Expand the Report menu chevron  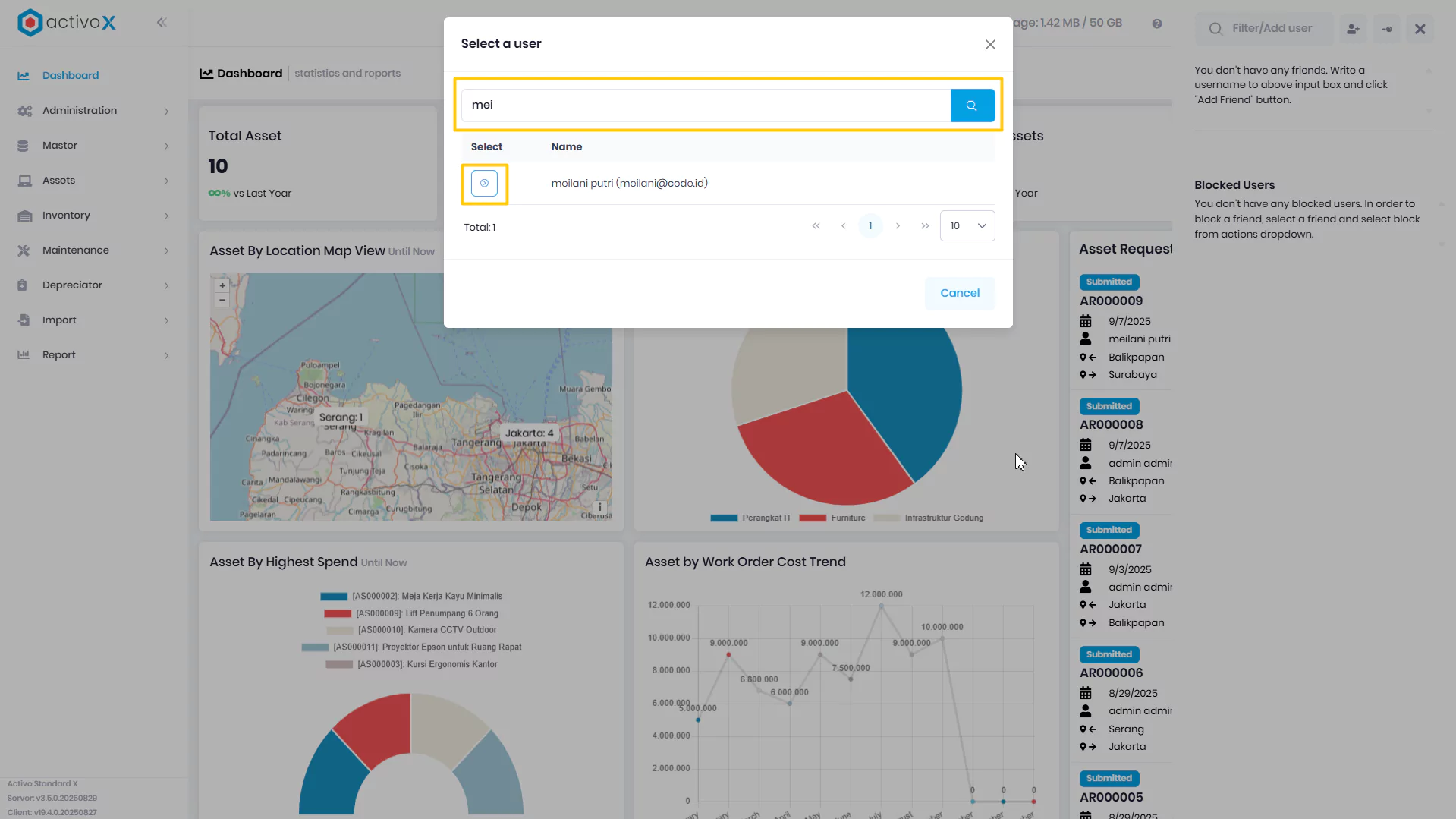click(166, 355)
